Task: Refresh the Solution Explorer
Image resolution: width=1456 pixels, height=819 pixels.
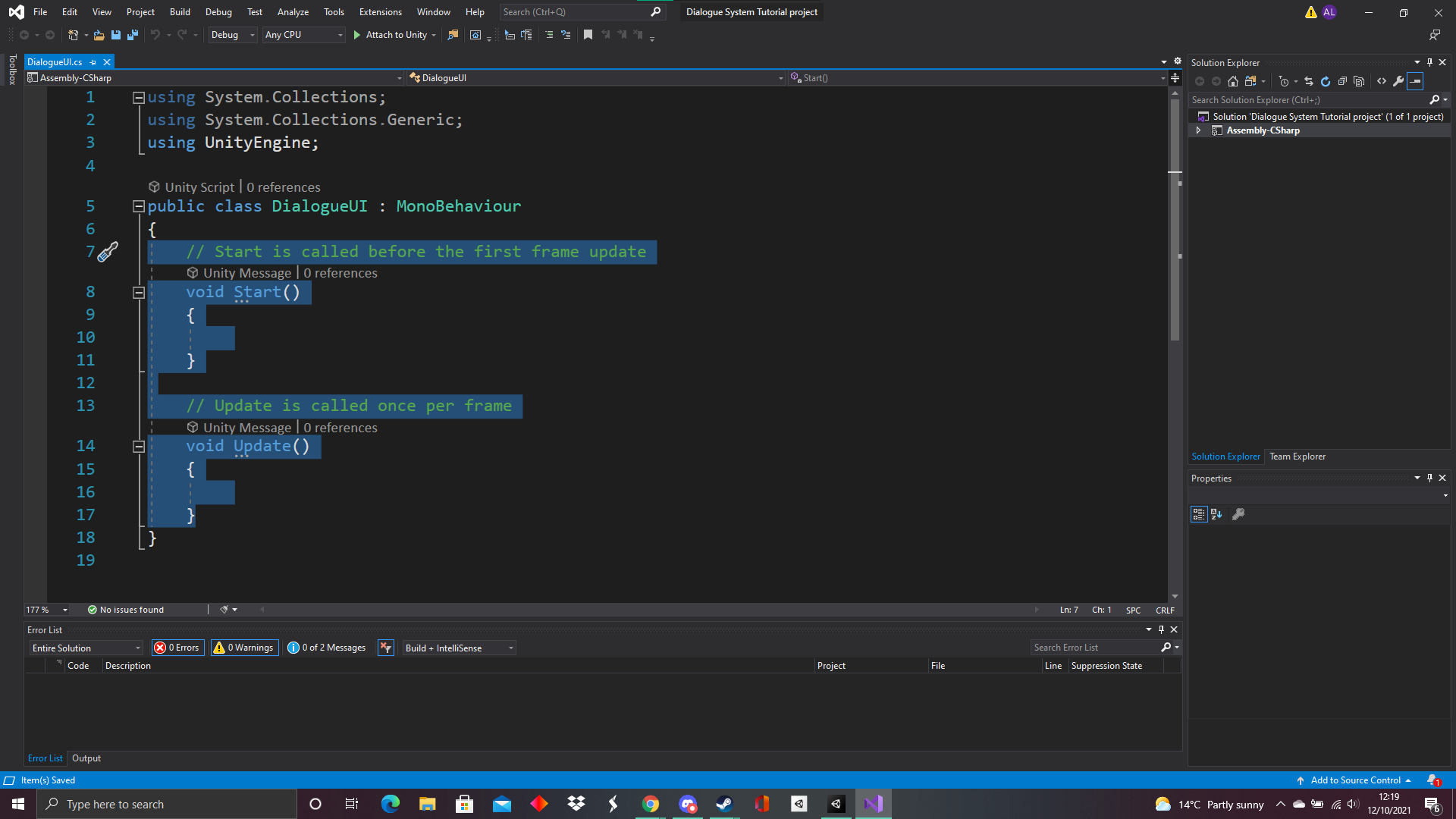Action: 1326,81
